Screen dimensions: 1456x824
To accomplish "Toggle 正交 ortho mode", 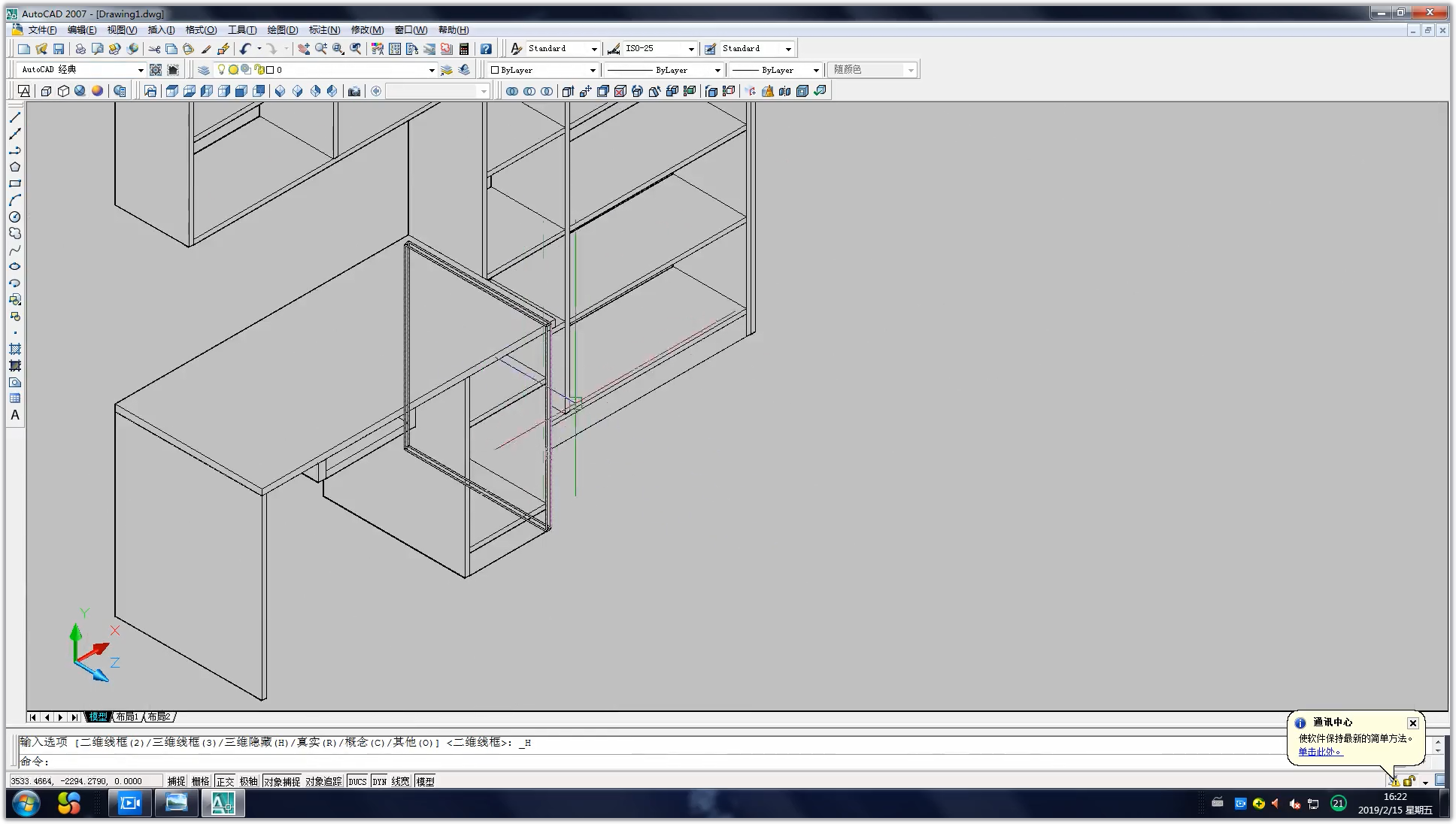I will tap(225, 781).
